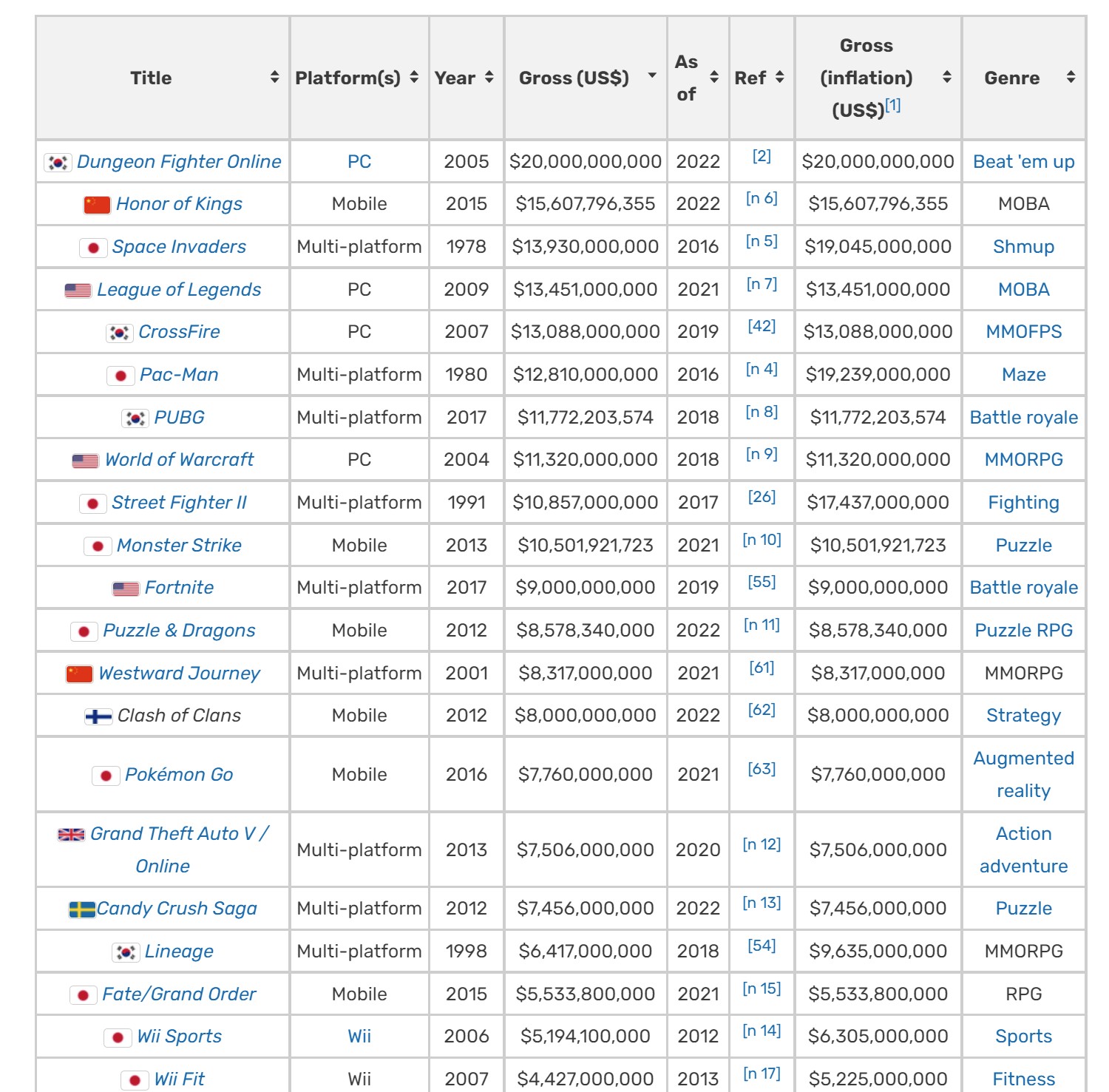The width and height of the screenshot is (1109, 1092).
Task: Select the $20,000,000,000 gross cell text
Action: [585, 162]
